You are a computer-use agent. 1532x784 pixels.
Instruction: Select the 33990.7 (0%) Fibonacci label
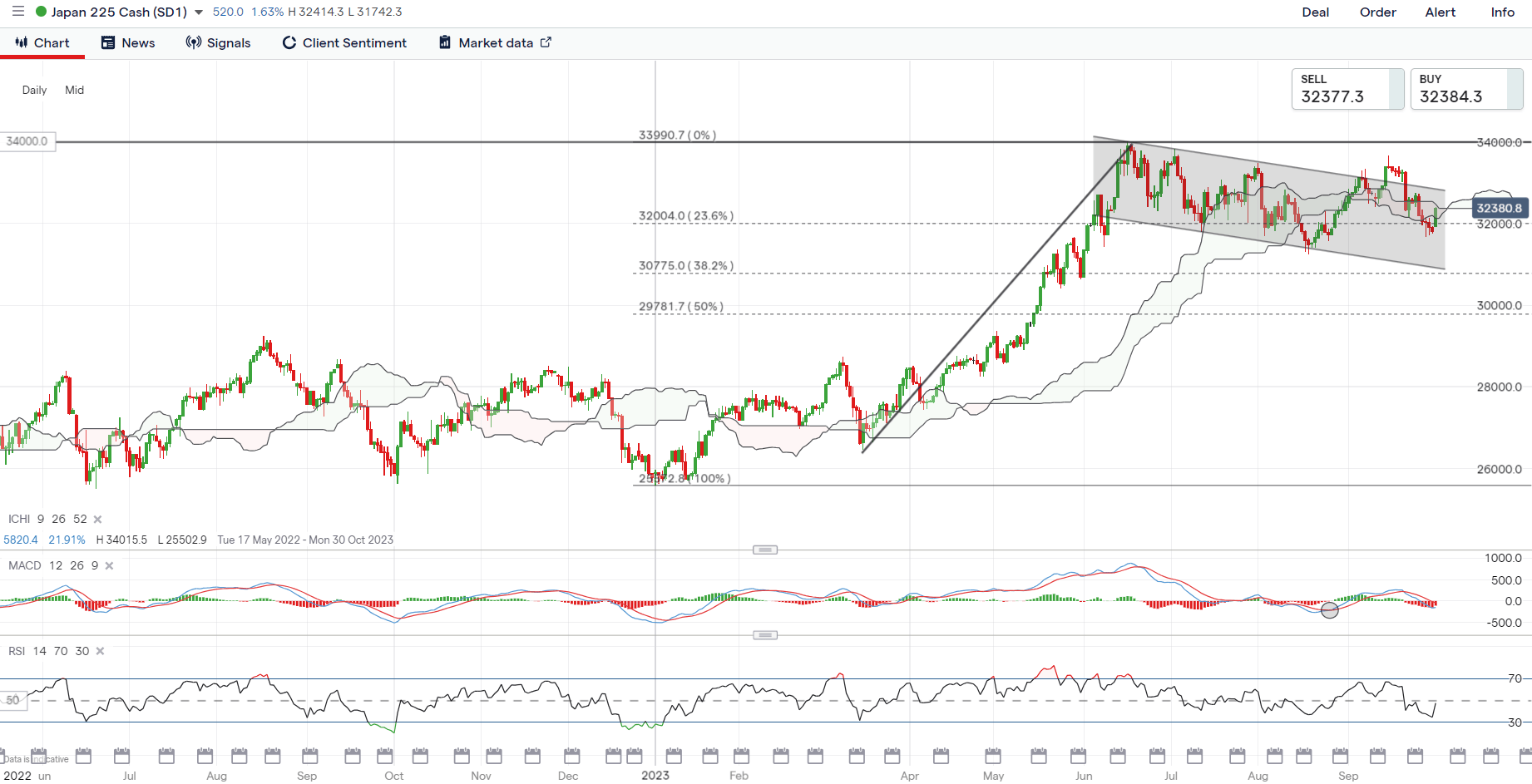(x=677, y=135)
